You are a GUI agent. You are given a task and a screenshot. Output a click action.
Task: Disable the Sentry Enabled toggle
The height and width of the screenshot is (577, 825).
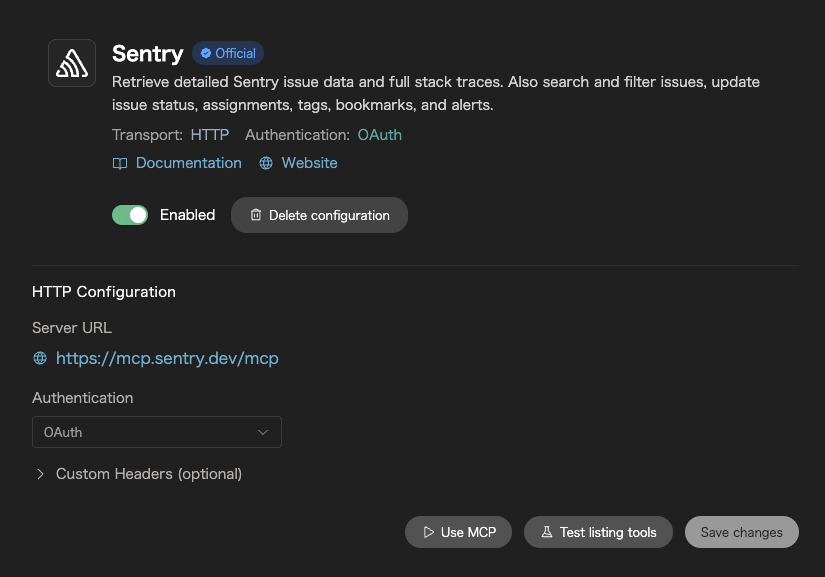click(130, 215)
